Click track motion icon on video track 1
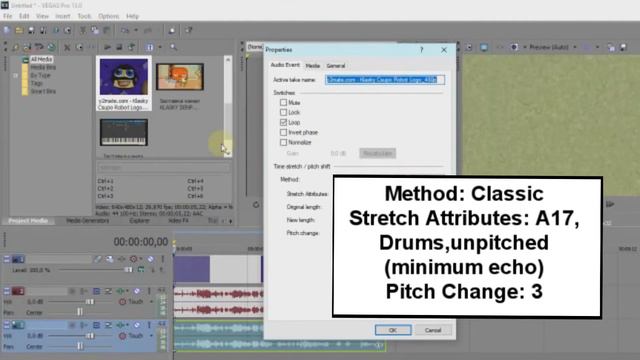 tap(109, 259)
